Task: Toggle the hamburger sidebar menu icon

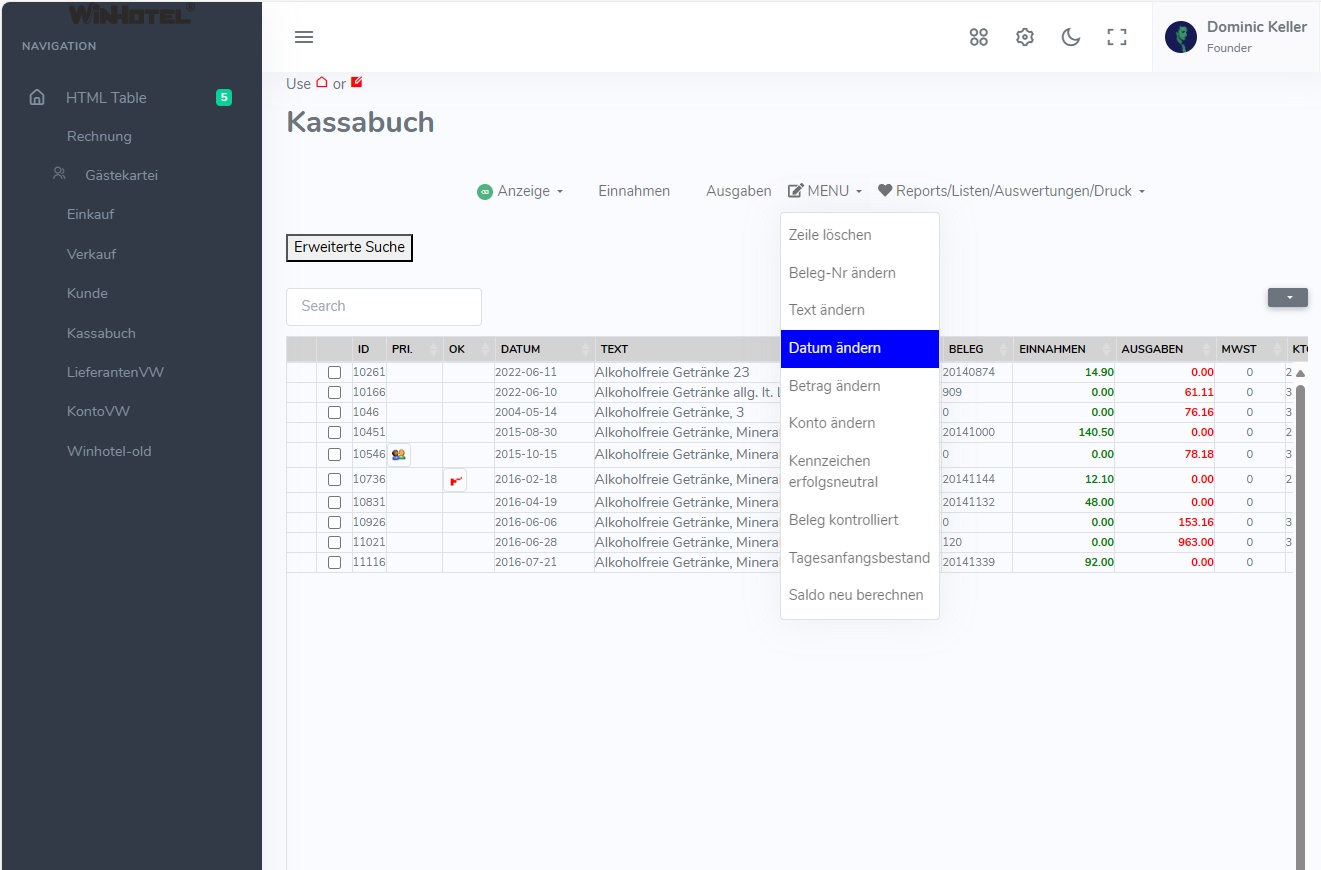Action: 304,37
